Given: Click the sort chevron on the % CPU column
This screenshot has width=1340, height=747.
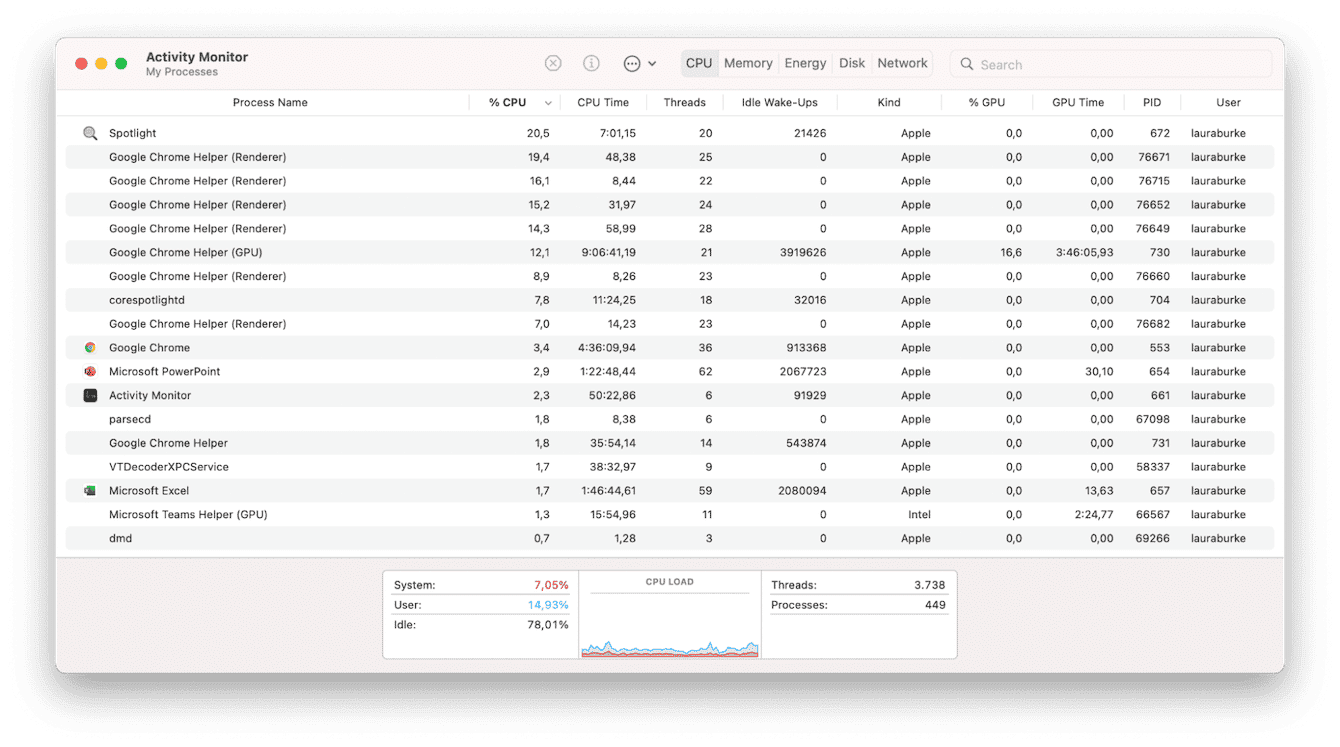Looking at the screenshot, I should click(546, 102).
